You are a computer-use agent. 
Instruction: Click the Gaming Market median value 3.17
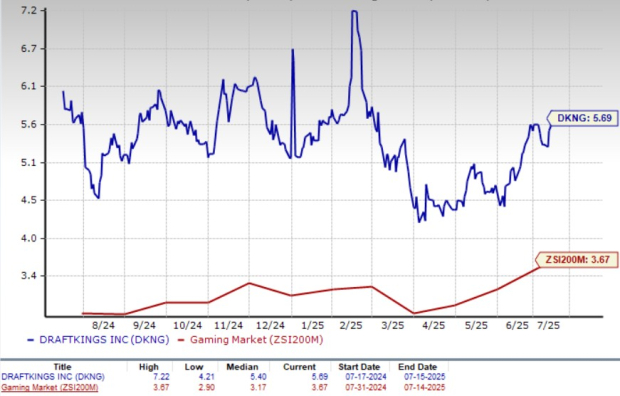258,387
